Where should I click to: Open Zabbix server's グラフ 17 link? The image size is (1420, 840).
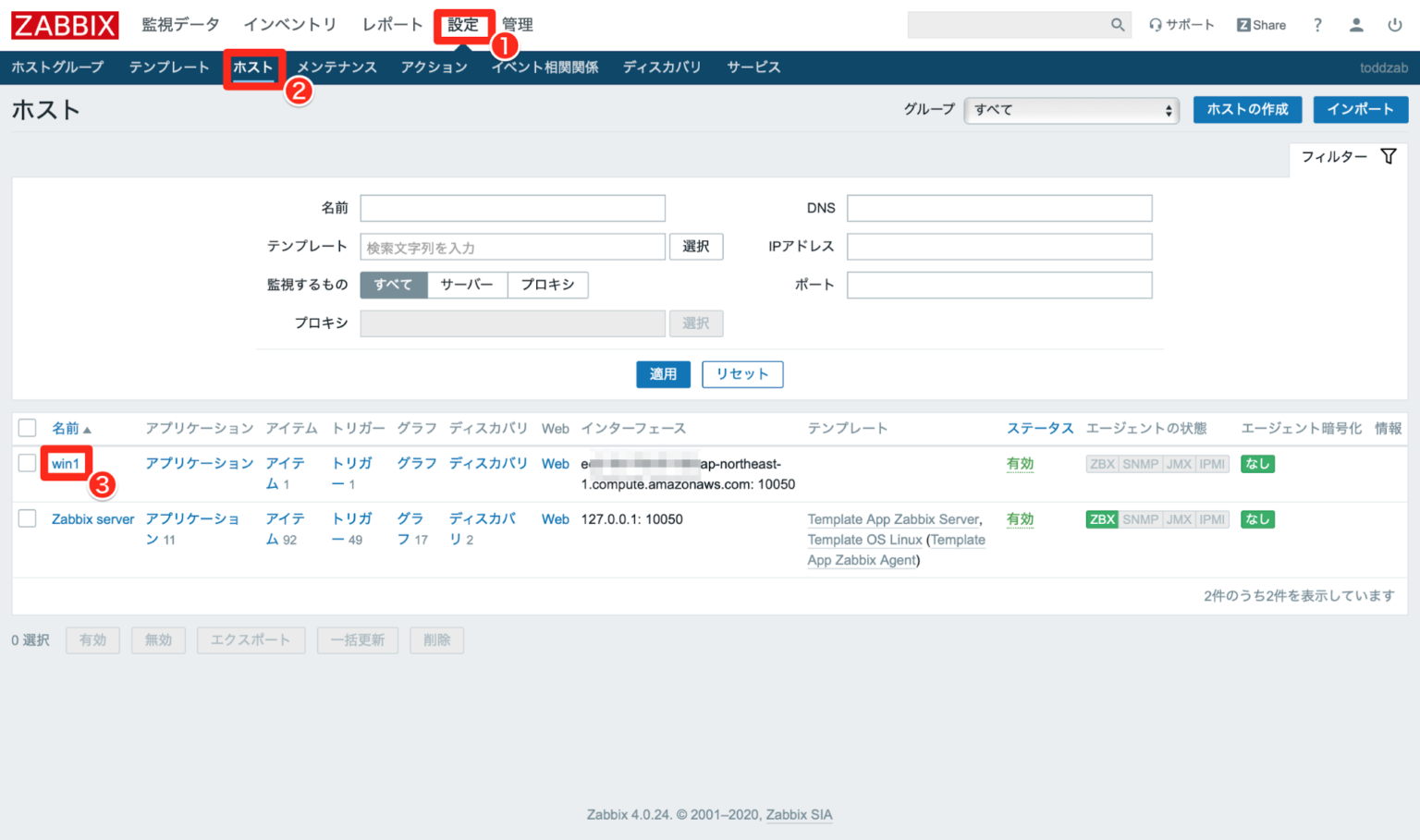412,529
